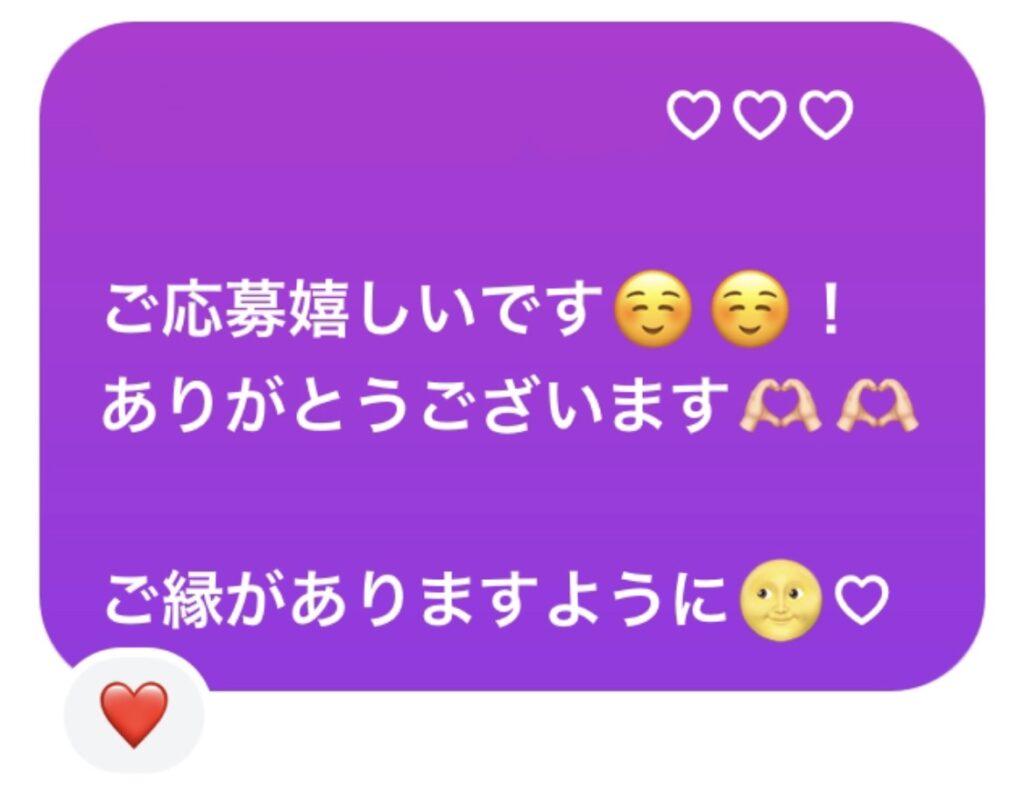Click the red heart reaction badge
1024x792 pixels.
coord(134,713)
